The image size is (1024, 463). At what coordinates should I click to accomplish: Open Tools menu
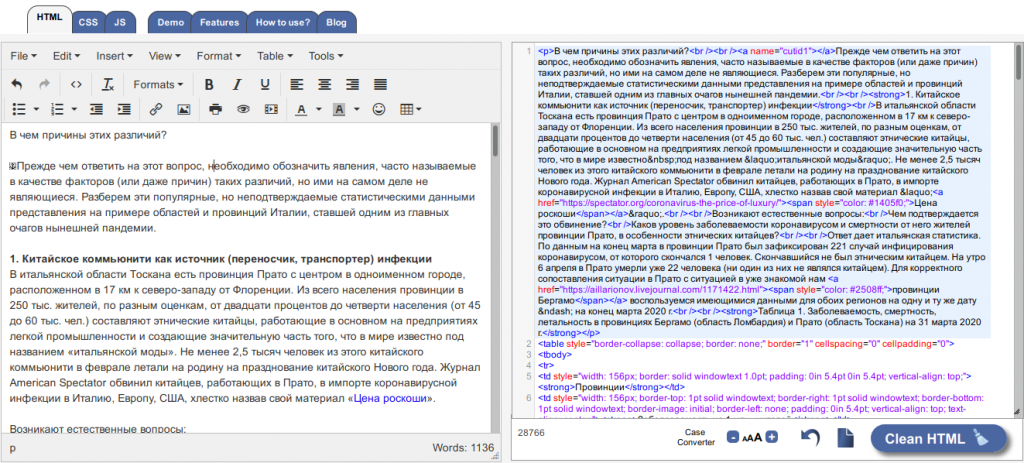[326, 56]
